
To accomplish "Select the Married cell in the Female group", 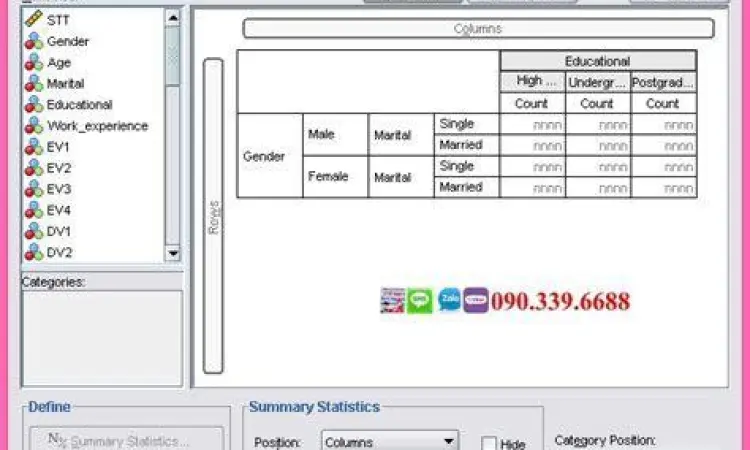I will [x=467, y=187].
